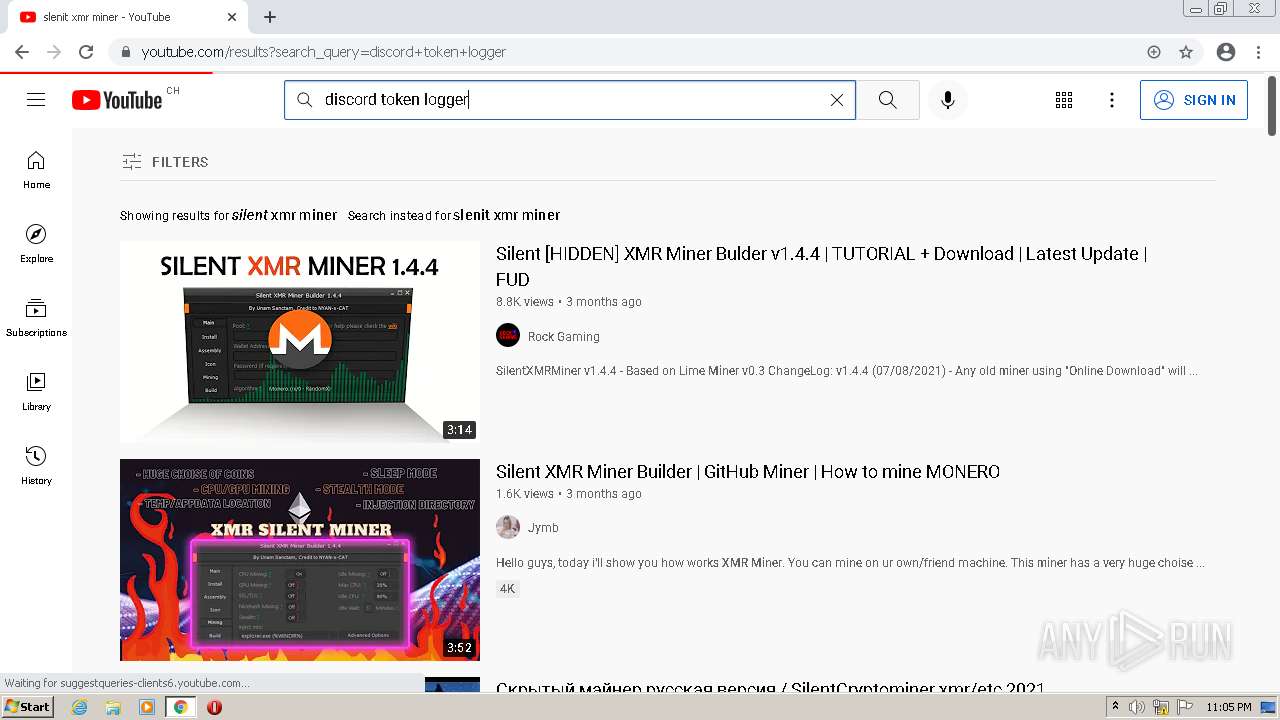Clear the search box with the X

pos(837,100)
